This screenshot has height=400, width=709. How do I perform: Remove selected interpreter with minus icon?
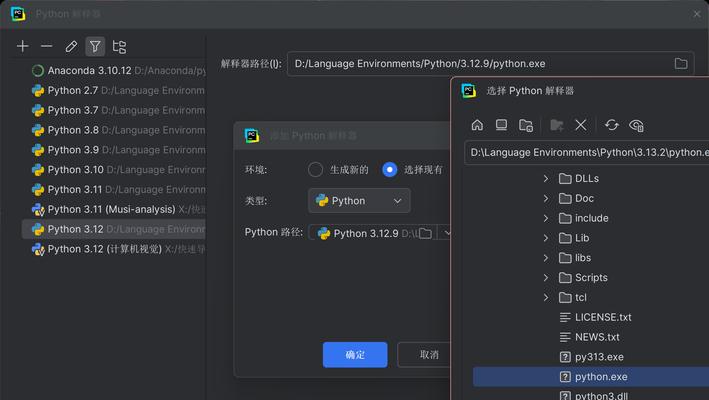(47, 46)
